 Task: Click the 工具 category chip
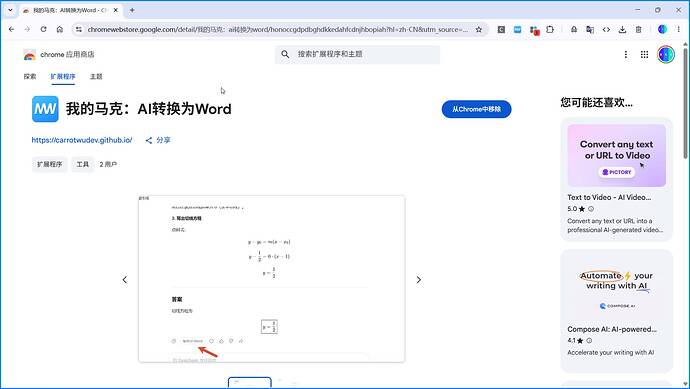pyautogui.click(x=82, y=164)
